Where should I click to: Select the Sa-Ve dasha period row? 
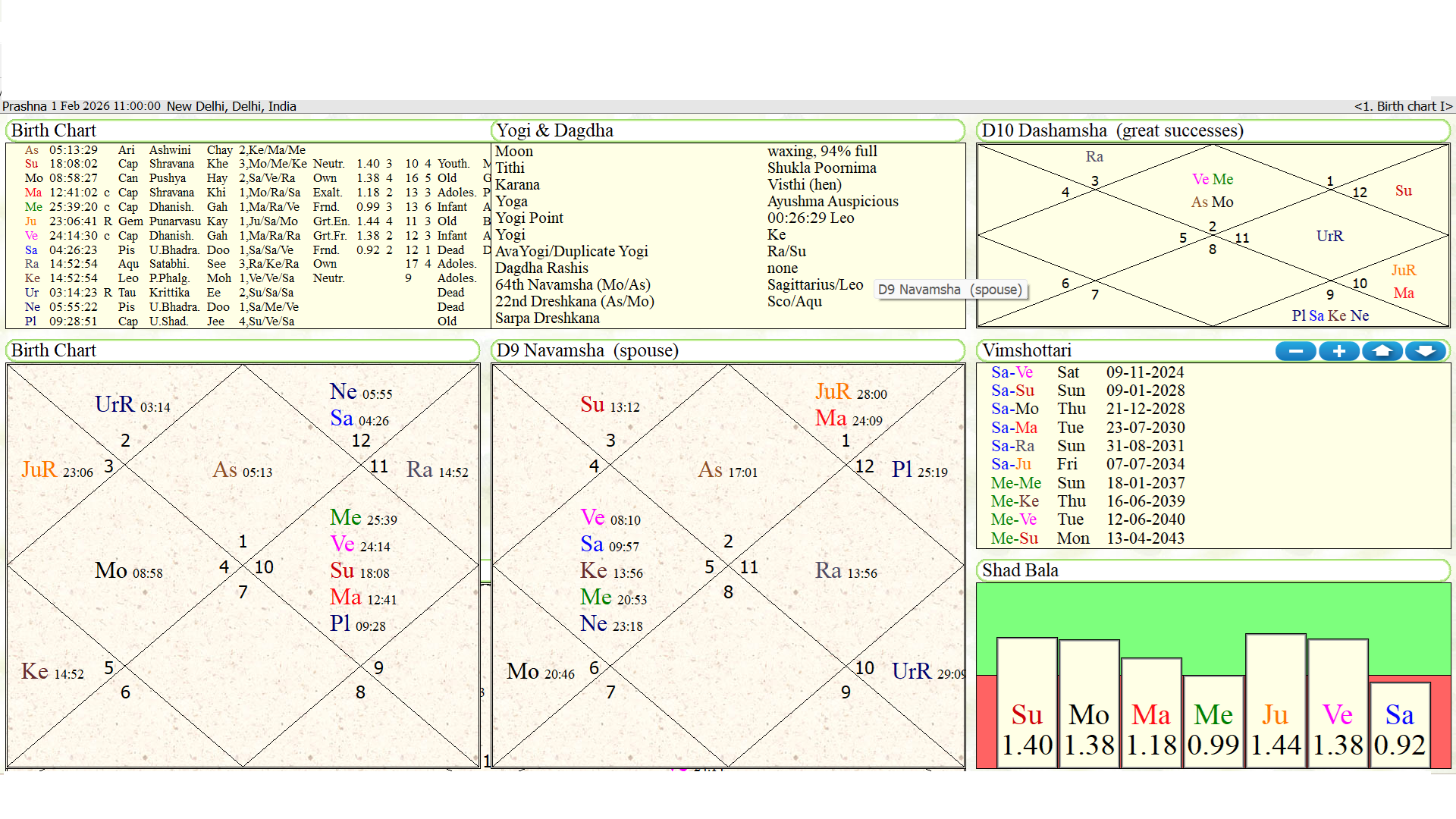1012,372
